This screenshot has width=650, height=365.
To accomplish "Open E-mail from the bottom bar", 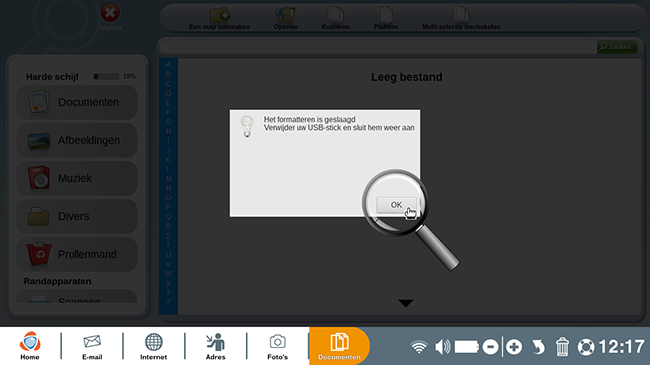I will [92, 346].
